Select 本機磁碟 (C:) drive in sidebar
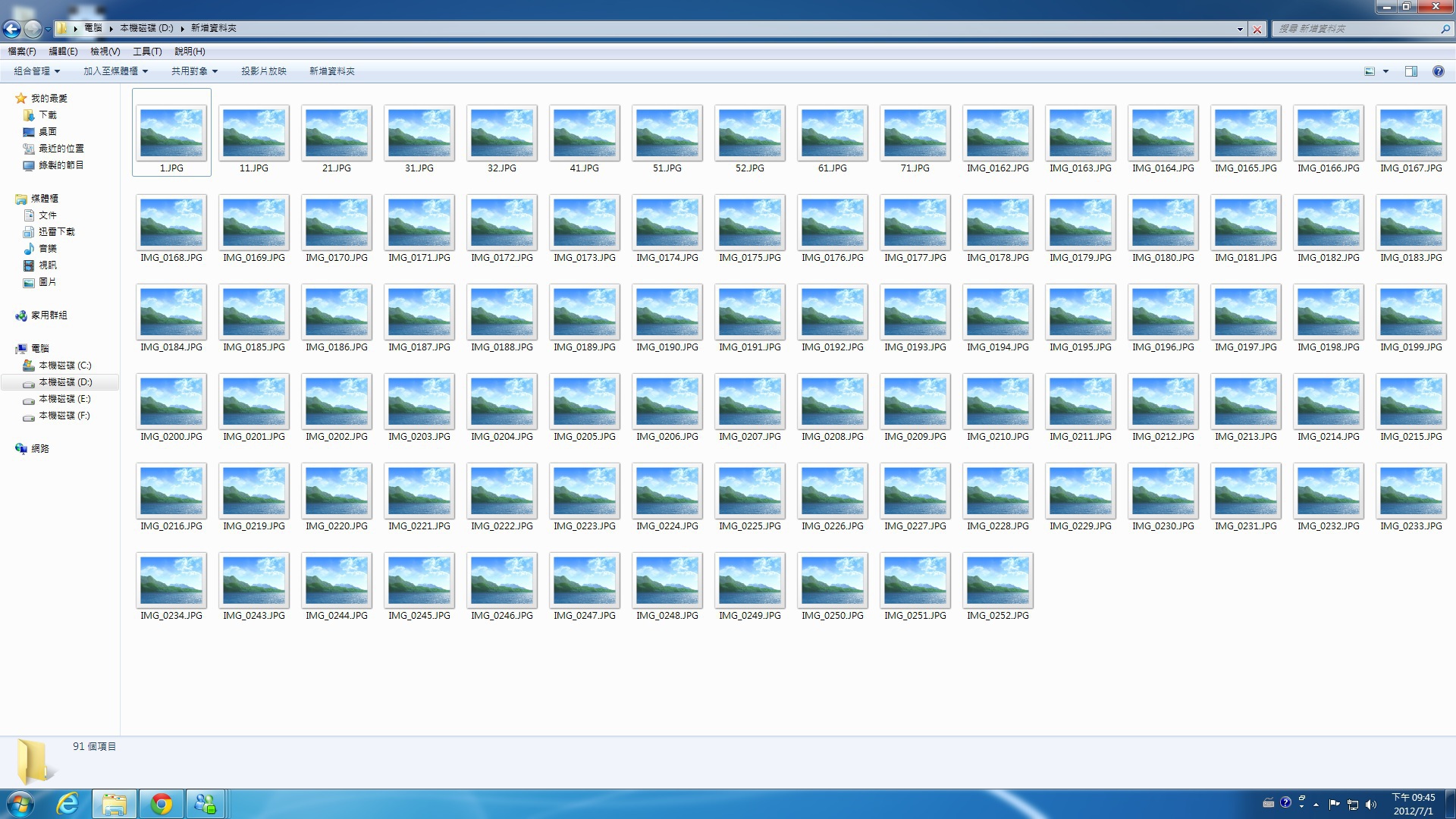Screen dimensions: 1456x819 64,366
